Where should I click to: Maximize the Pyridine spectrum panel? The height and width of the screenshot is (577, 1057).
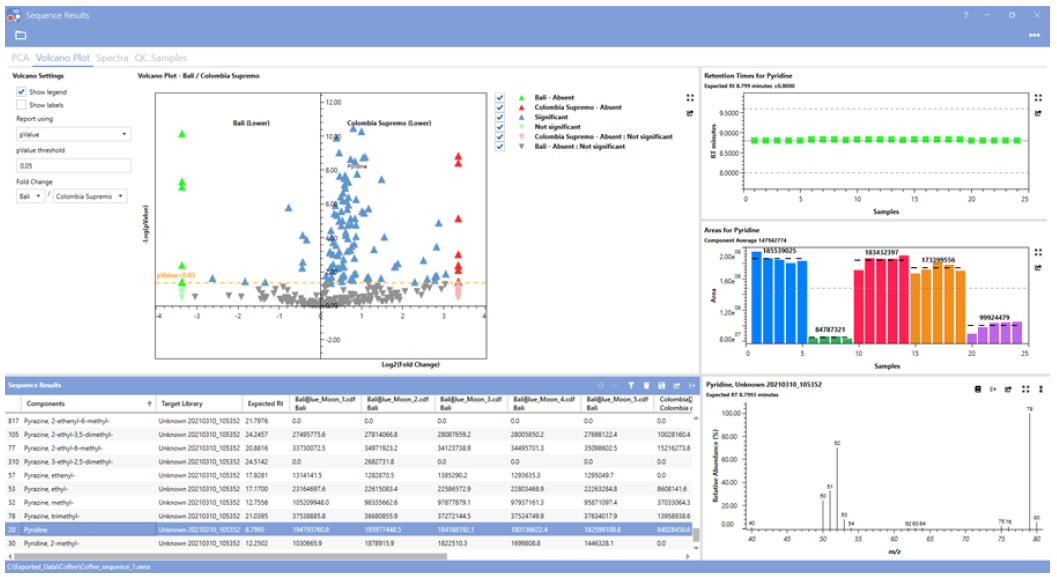1025,389
